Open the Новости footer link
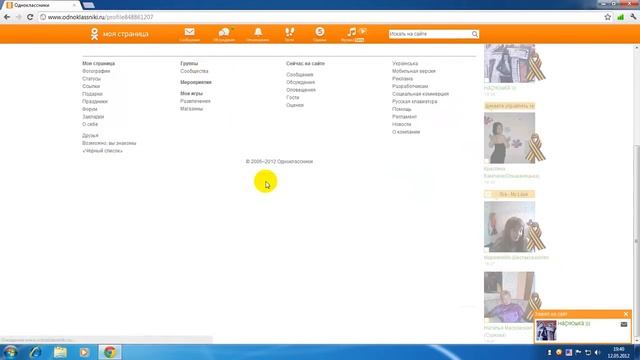Screen dimensions: 640x360 point(402,124)
